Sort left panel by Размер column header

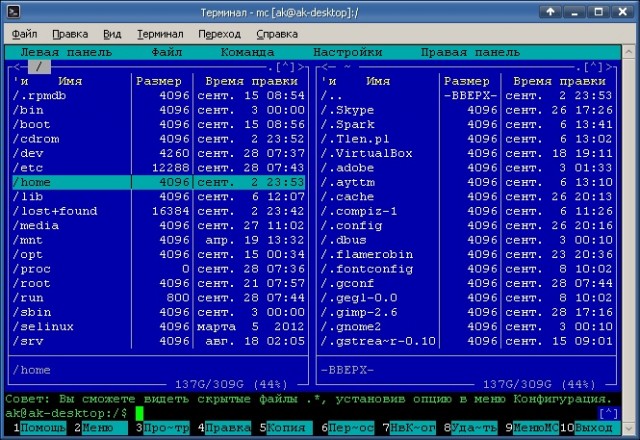pos(160,81)
